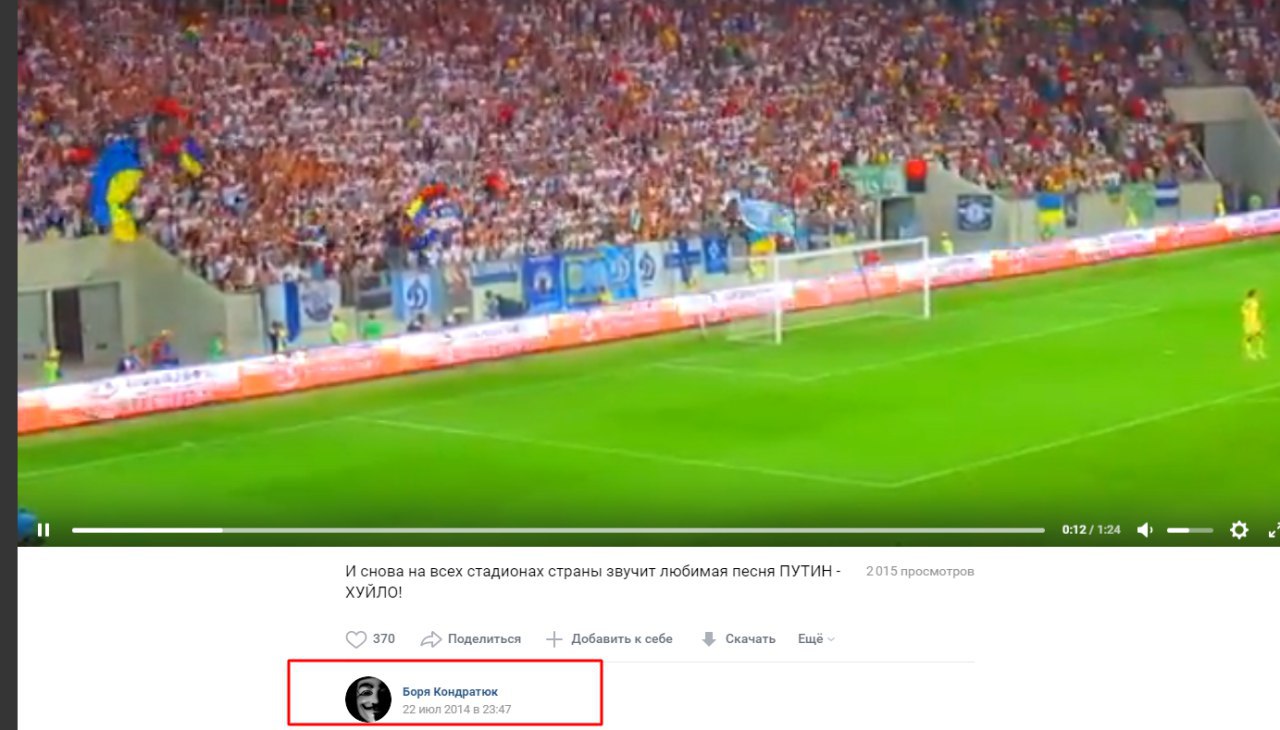Pause the video playback

tap(43, 530)
